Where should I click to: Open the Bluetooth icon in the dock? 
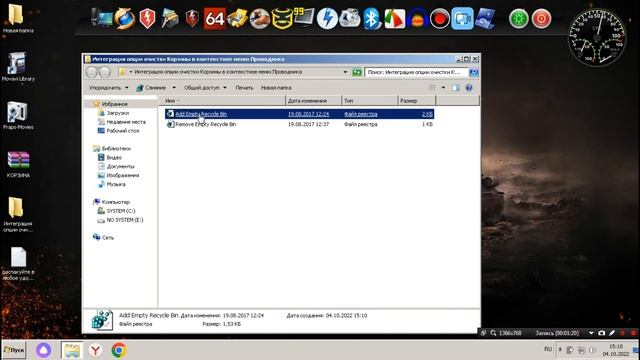[371, 19]
